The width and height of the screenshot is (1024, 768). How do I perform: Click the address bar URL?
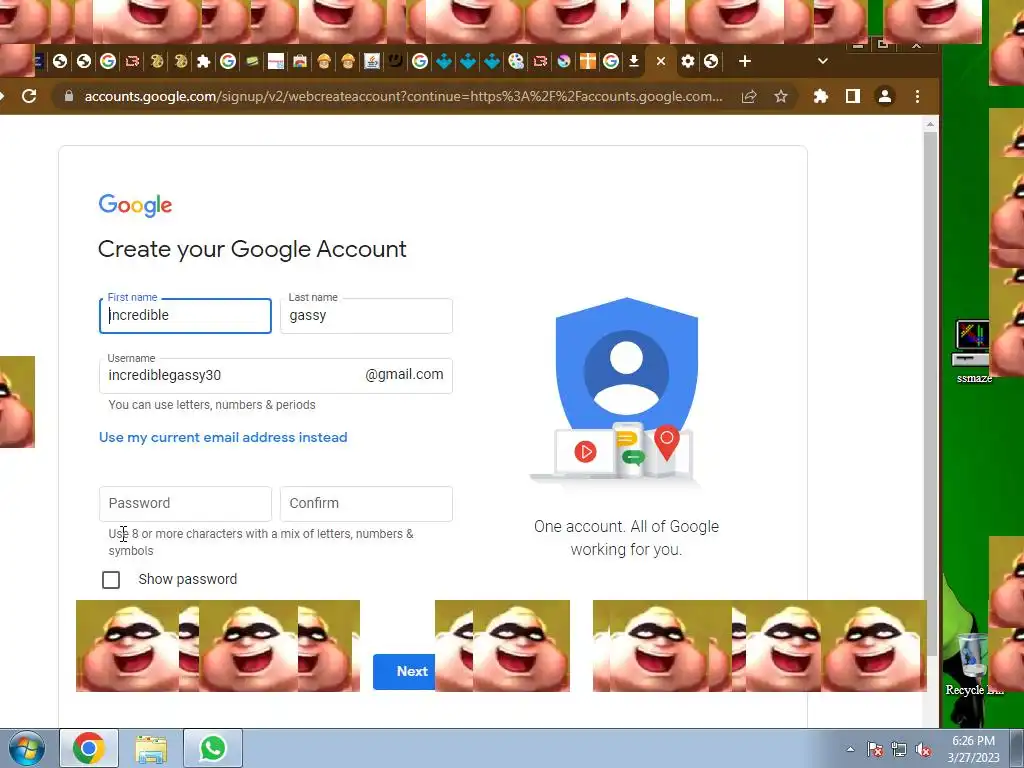[x=404, y=97]
